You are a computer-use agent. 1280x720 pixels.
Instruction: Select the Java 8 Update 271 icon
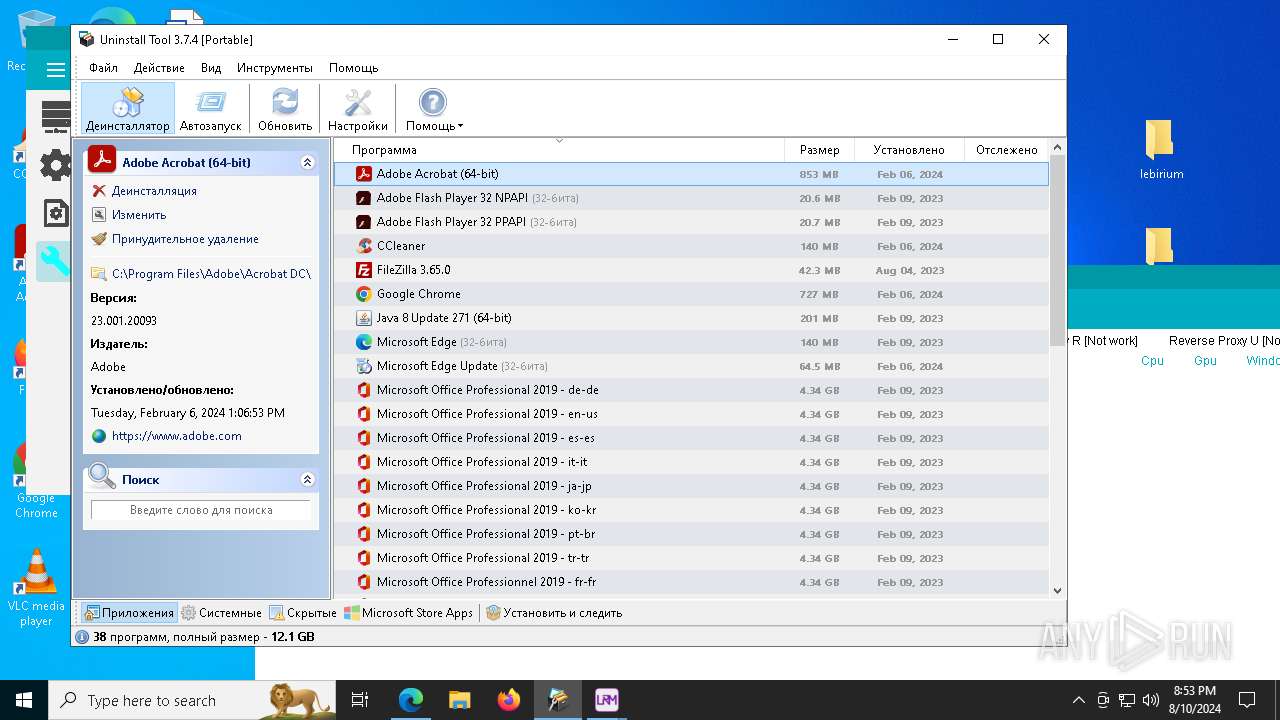tap(364, 318)
